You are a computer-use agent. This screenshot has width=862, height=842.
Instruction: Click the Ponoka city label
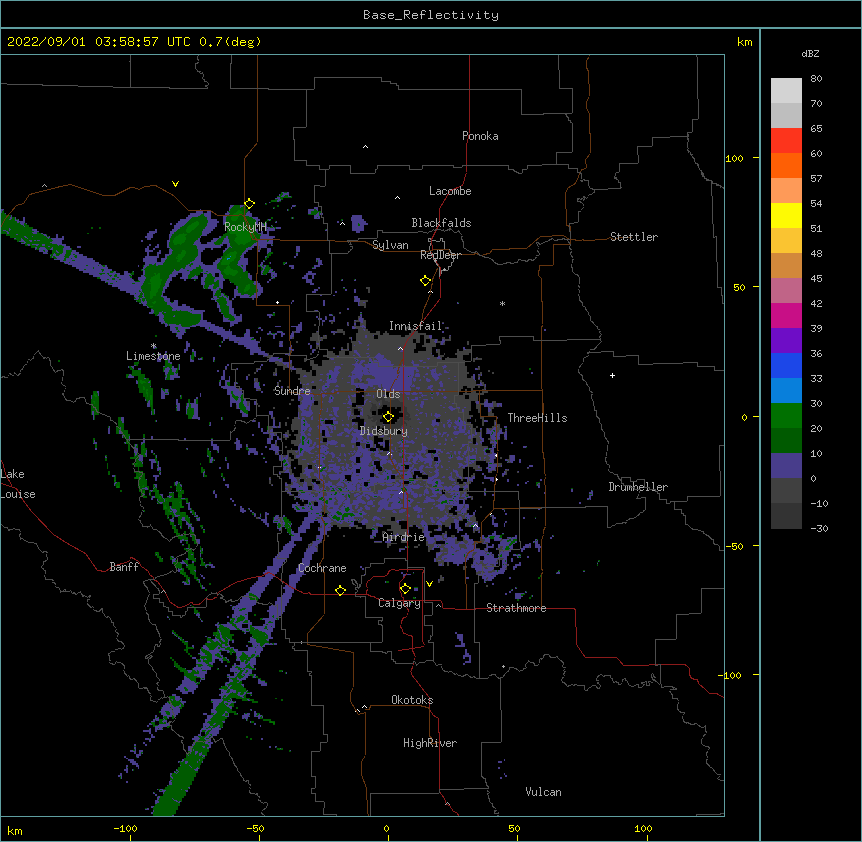click(480, 136)
